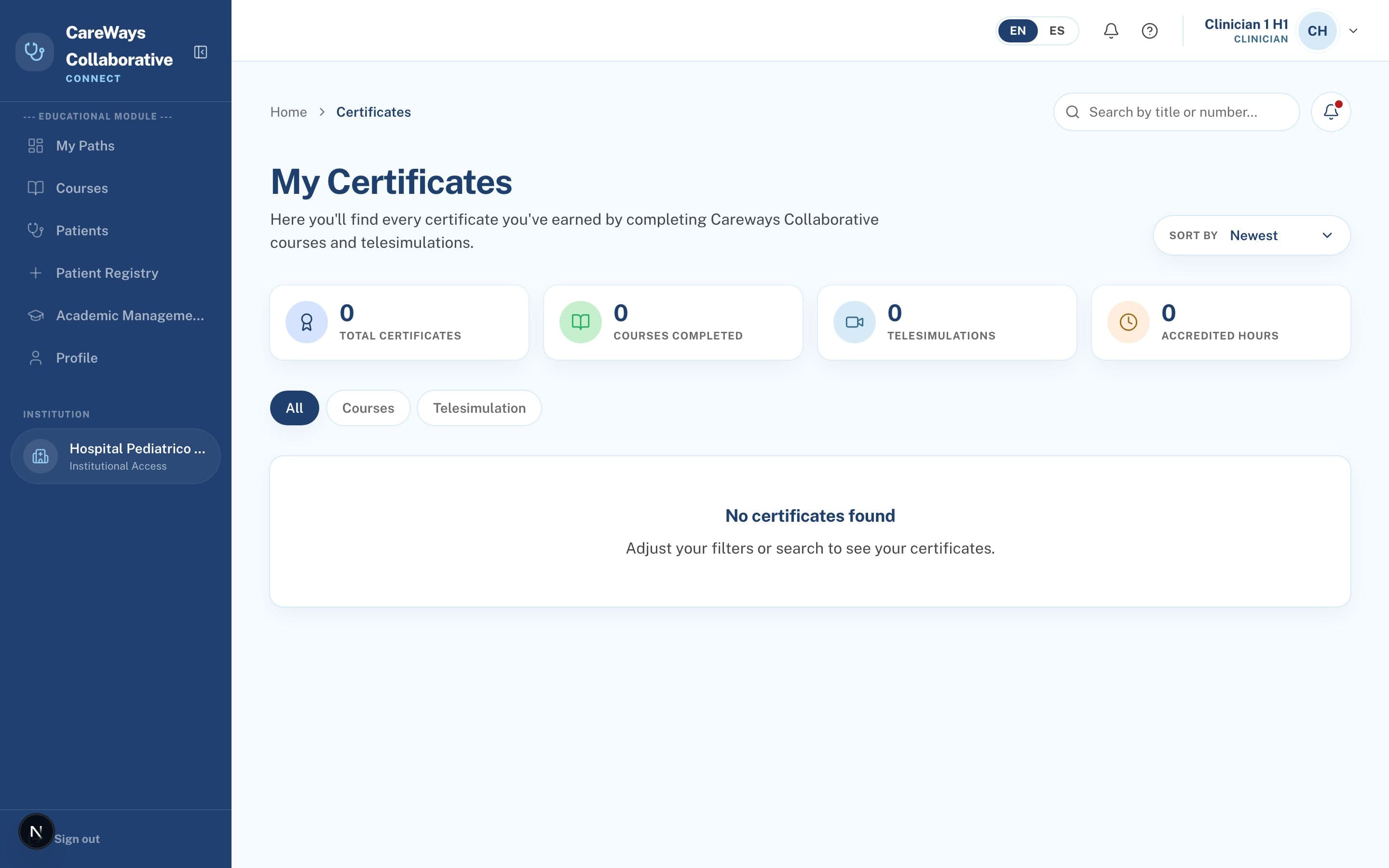Open Profile in sidebar
The height and width of the screenshot is (868, 1389).
coord(115,358)
